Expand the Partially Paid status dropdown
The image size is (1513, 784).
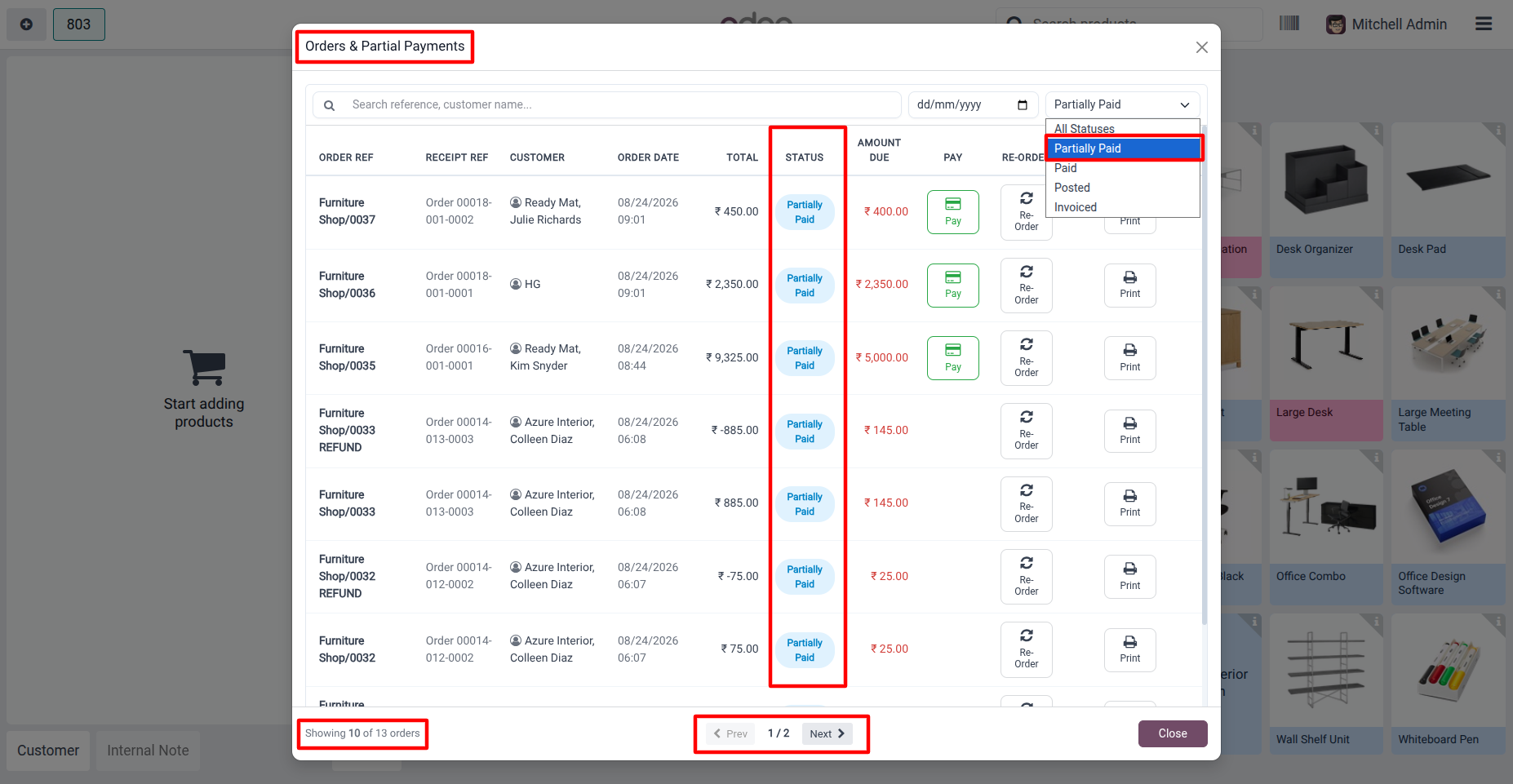pyautogui.click(x=1122, y=104)
